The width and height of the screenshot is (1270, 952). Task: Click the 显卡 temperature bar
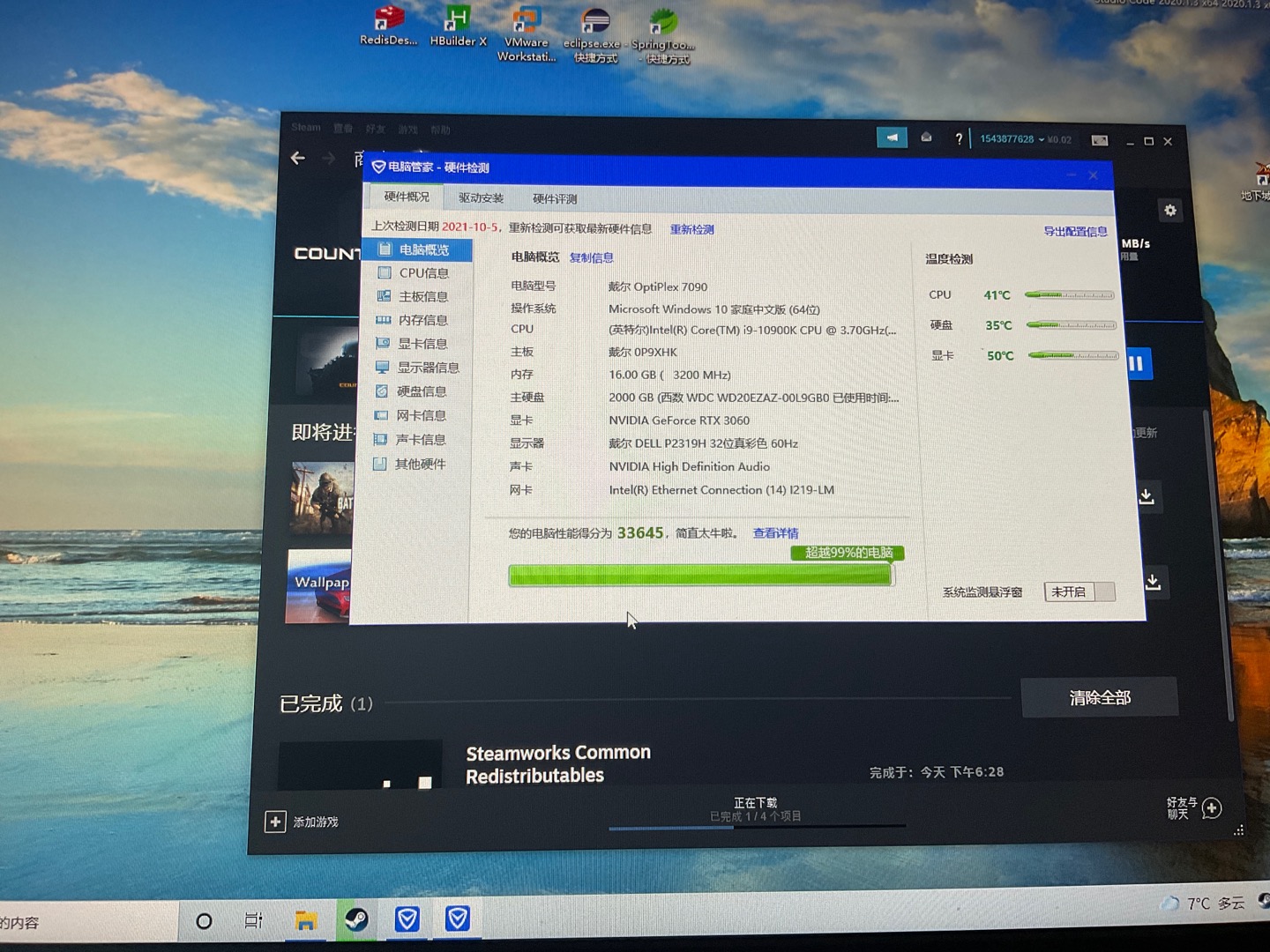click(1072, 355)
